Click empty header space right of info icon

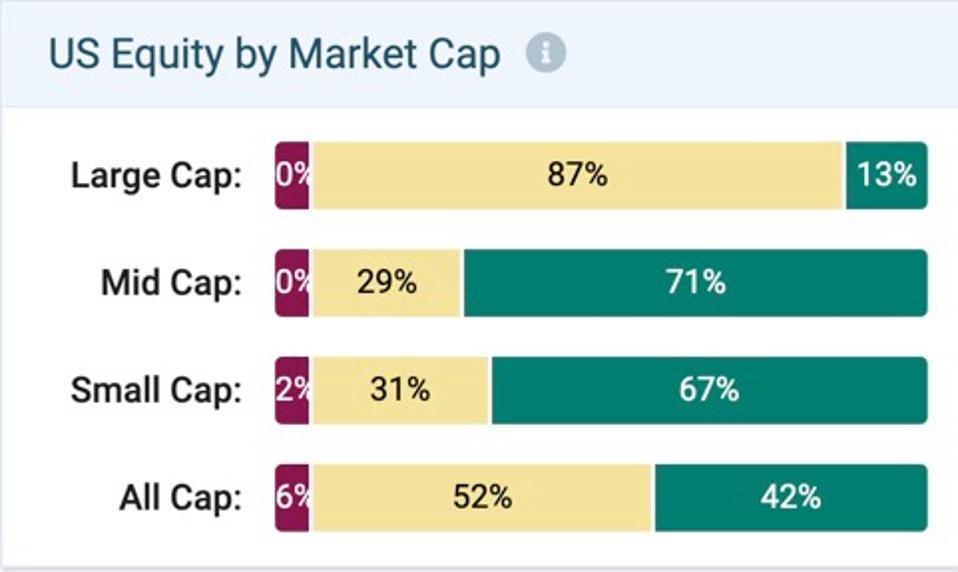click(x=760, y=54)
